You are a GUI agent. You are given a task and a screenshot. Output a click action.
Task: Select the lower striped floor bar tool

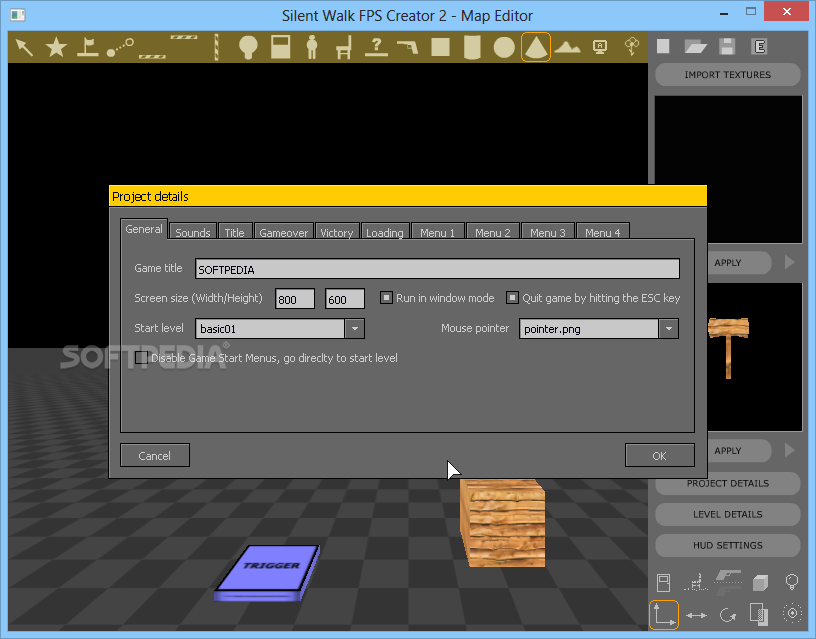point(152,57)
